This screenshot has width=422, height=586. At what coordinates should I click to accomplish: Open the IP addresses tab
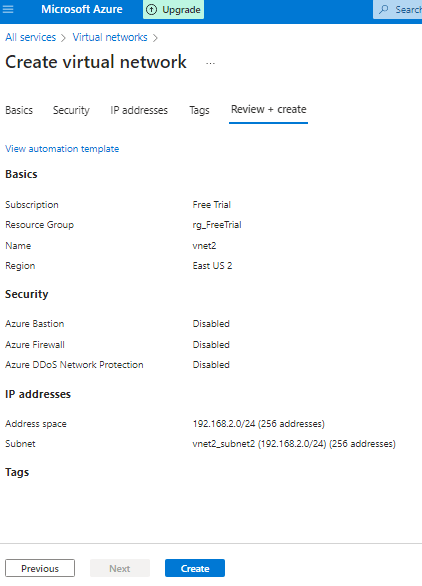coord(139,110)
